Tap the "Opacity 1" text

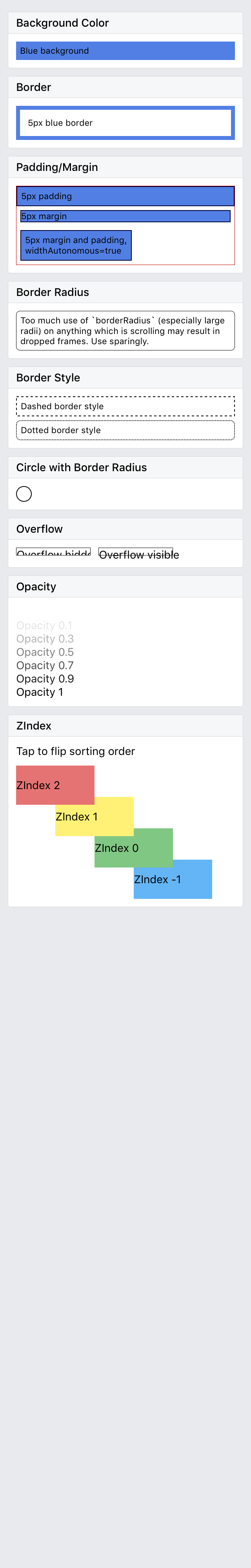40,692
